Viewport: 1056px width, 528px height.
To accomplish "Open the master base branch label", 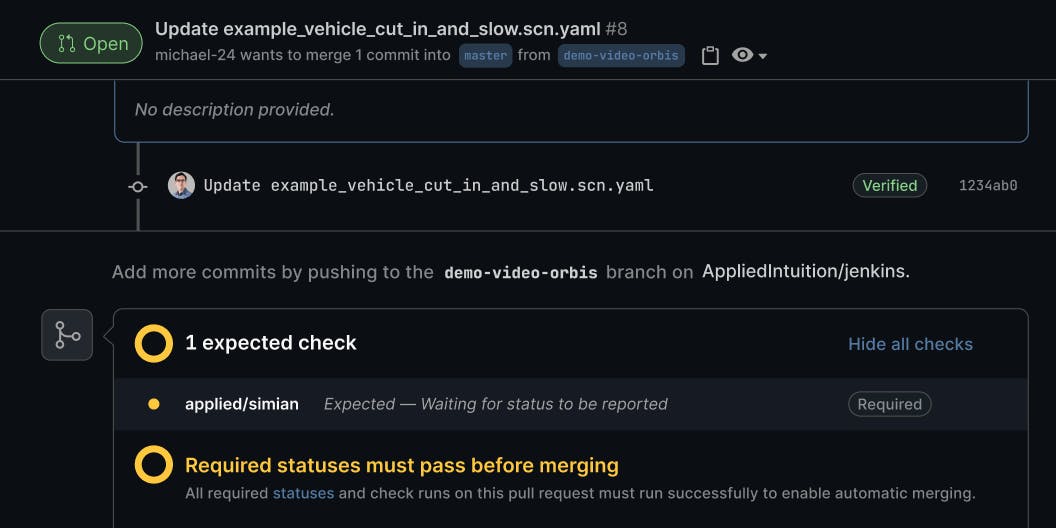I will click(485, 56).
